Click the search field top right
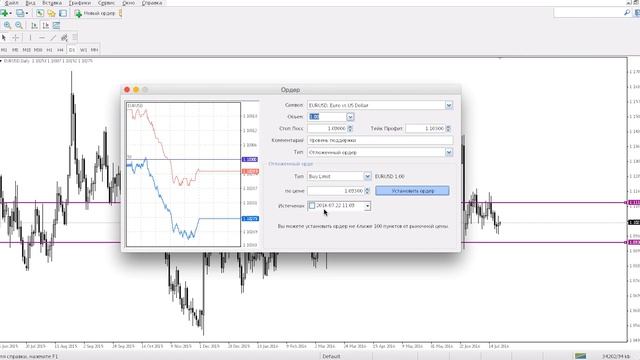Screen dimensions: 640x360 click(x=589, y=13)
